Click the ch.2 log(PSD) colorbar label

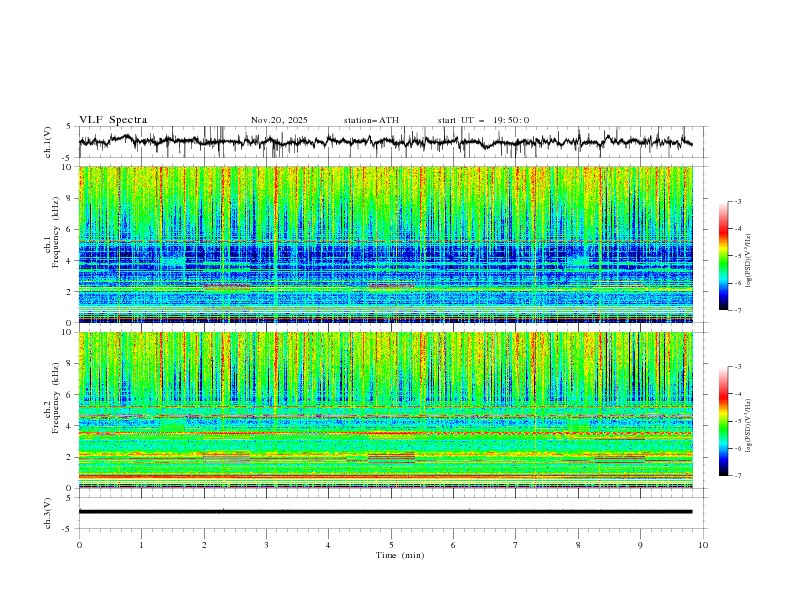tap(749, 426)
